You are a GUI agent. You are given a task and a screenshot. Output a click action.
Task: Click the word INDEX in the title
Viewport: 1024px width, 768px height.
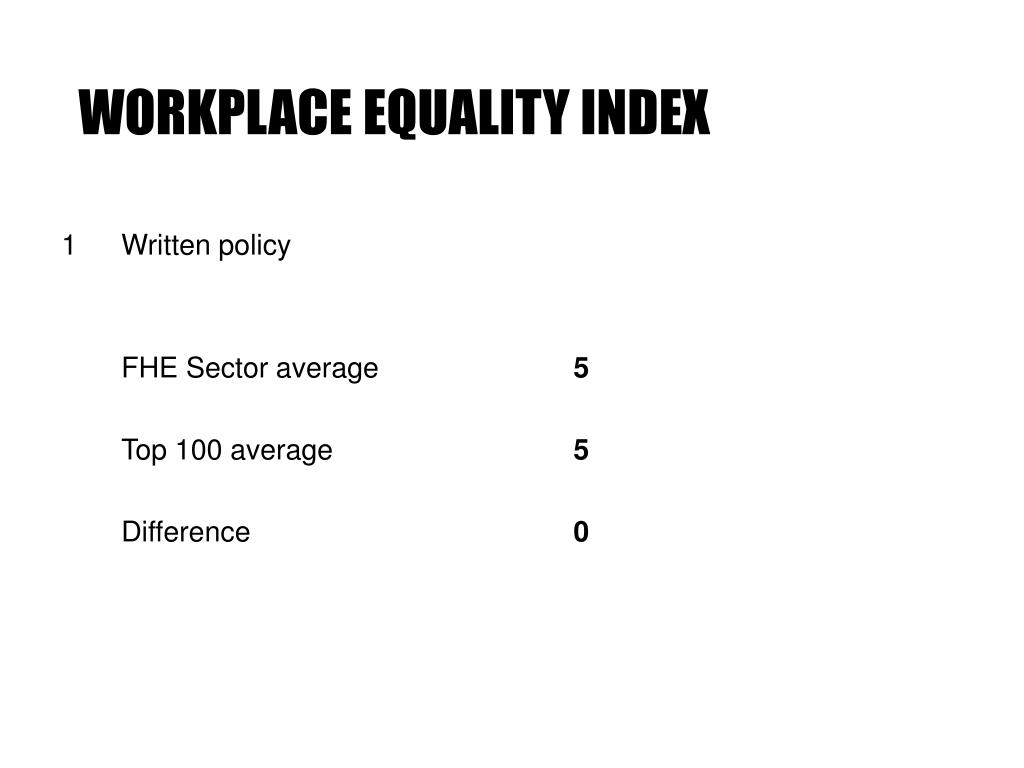coord(645,112)
